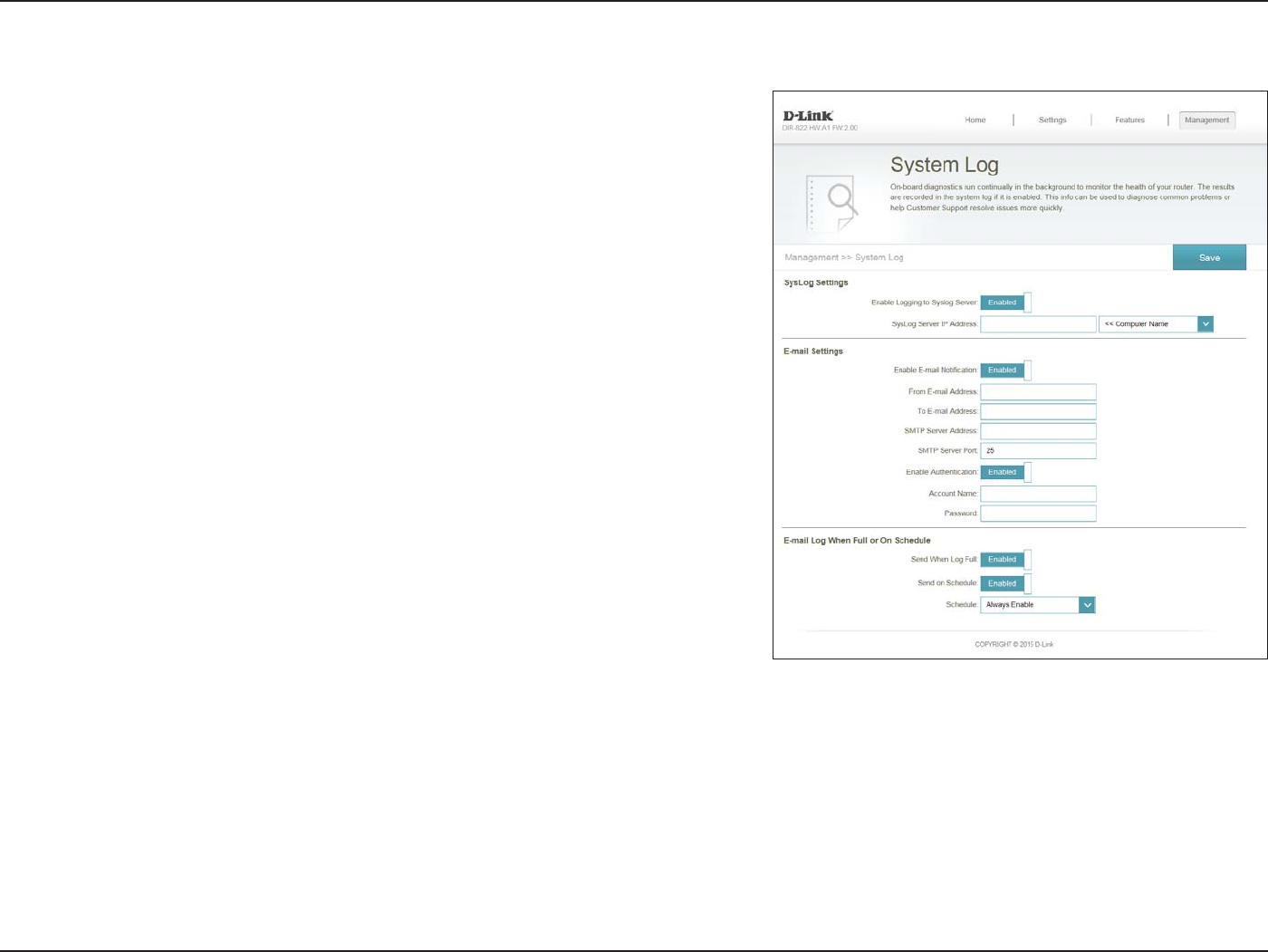Click the 'System Log' page title
The height and width of the screenshot is (952, 1268).
click(x=944, y=165)
